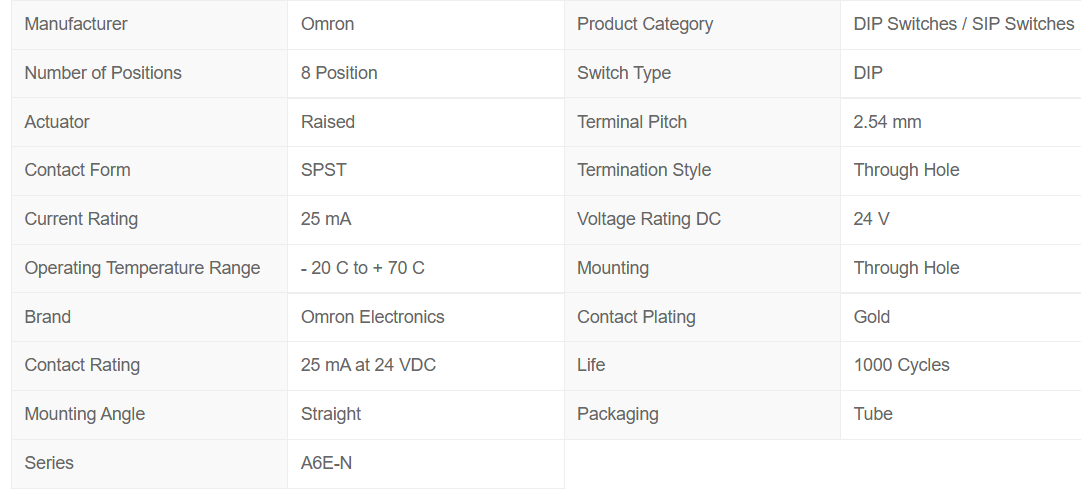1081x492 pixels.
Task: Click the 8 Position value
Action: coord(339,73)
